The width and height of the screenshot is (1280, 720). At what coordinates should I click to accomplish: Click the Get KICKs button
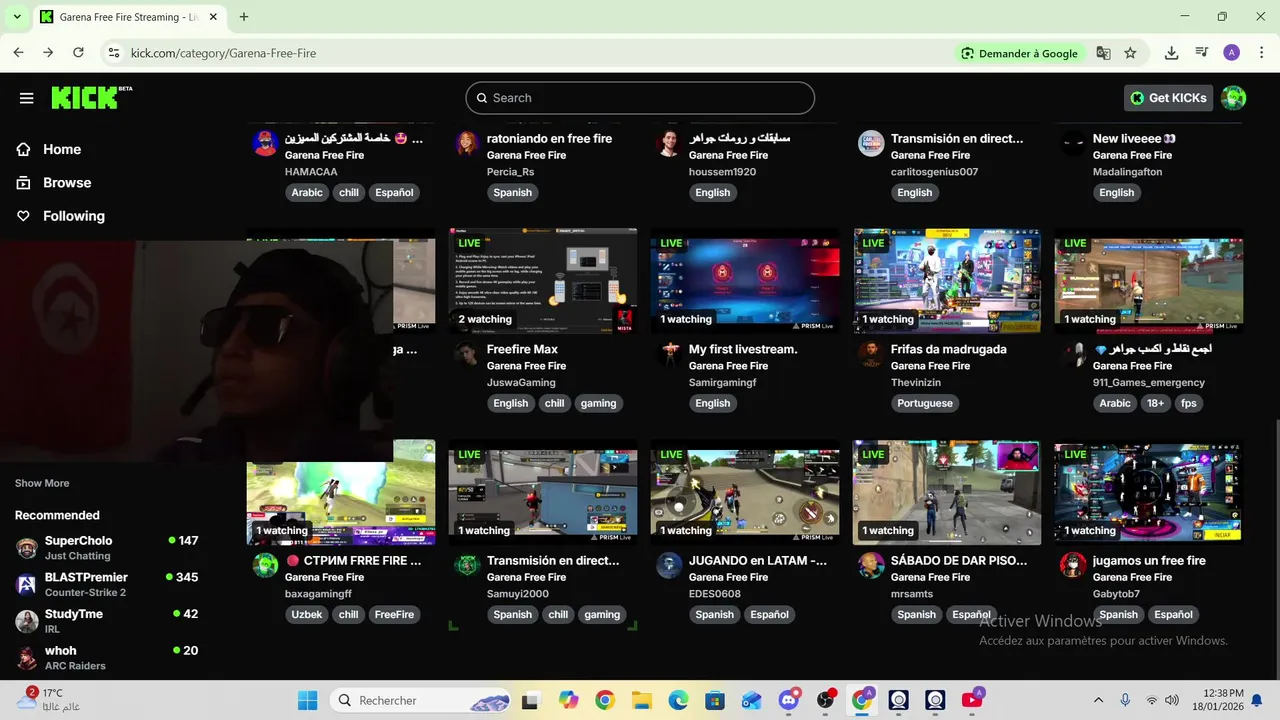pyautogui.click(x=1168, y=98)
